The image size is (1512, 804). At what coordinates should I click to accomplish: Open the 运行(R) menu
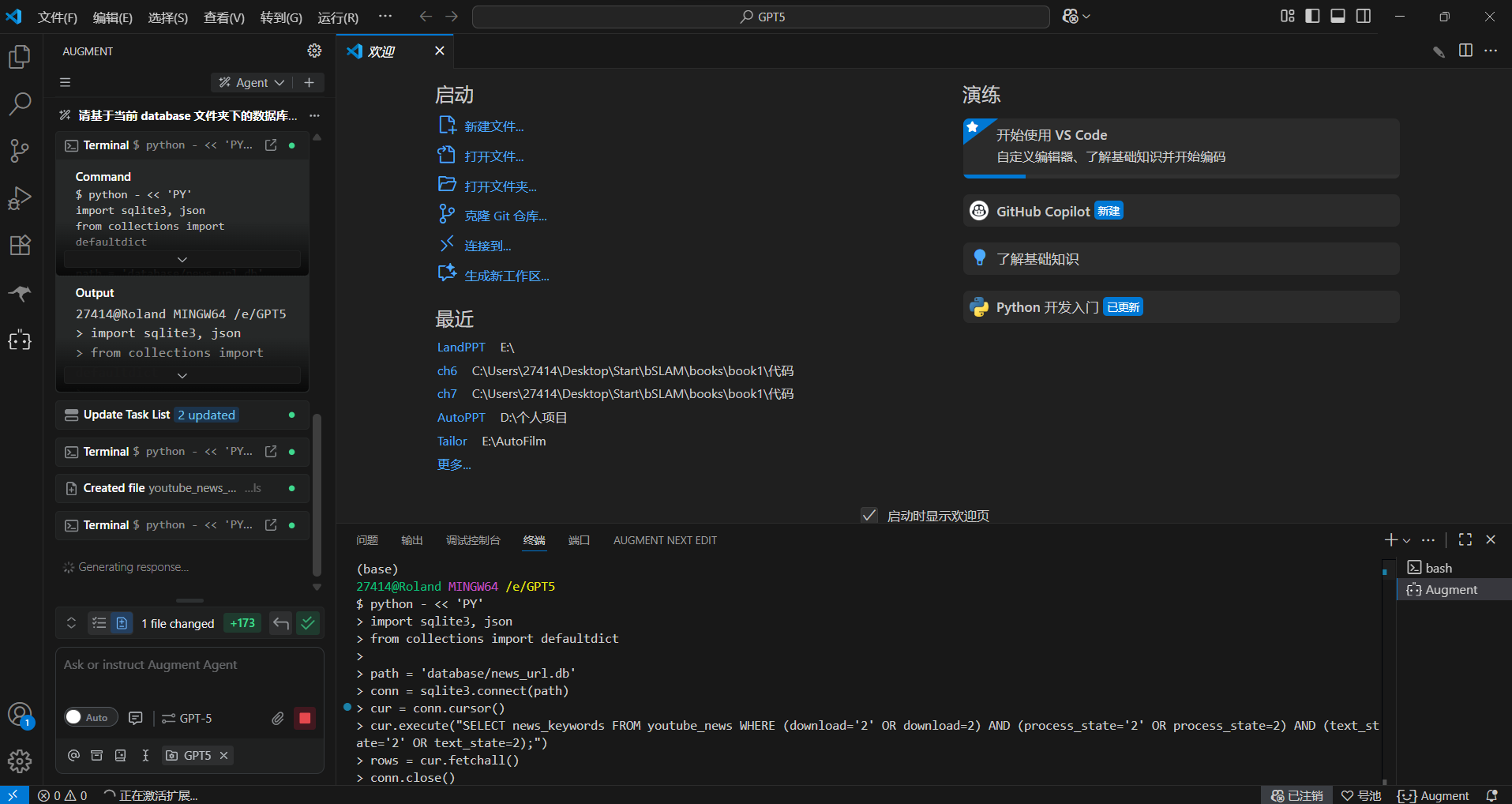click(338, 17)
